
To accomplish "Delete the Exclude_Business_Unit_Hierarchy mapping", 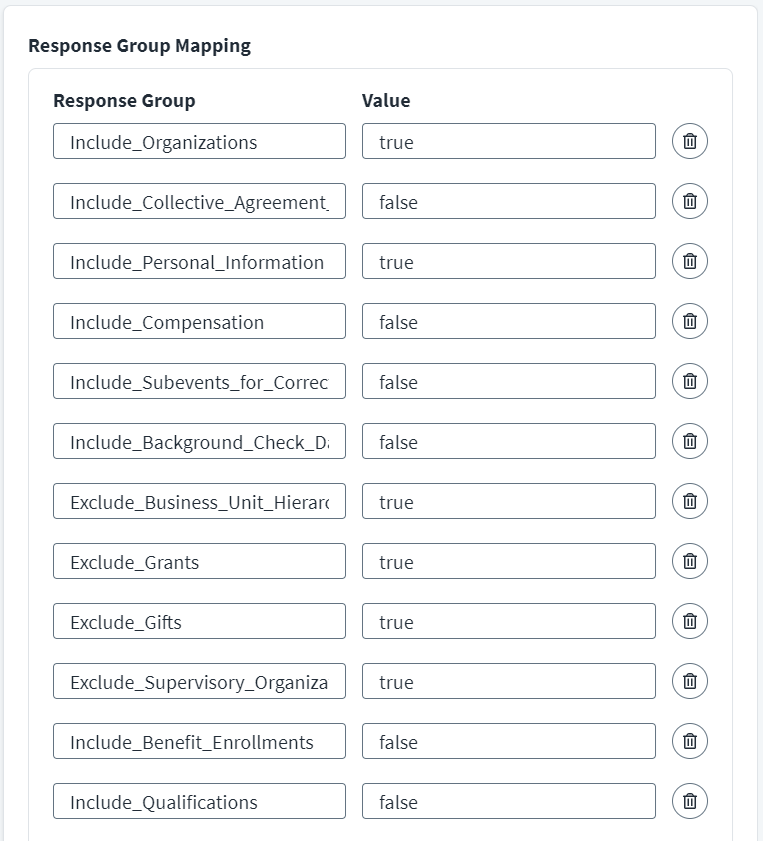I will click(689, 501).
